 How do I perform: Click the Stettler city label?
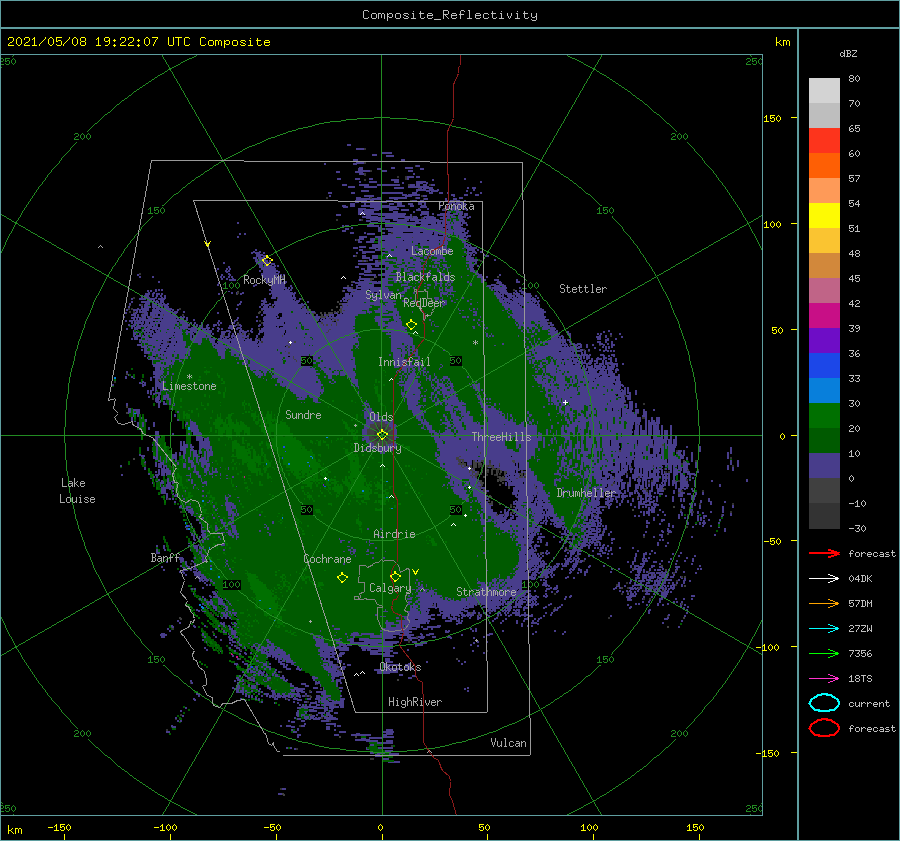pos(583,289)
